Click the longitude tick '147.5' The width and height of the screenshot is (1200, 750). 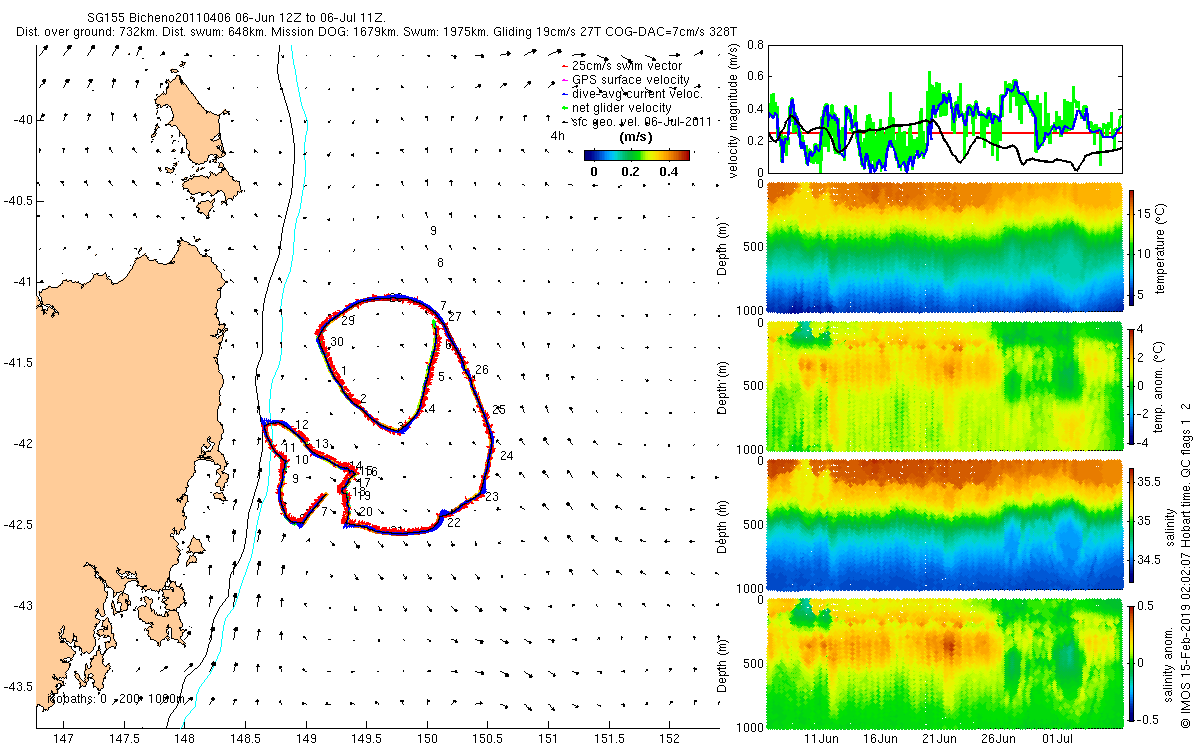coord(124,738)
